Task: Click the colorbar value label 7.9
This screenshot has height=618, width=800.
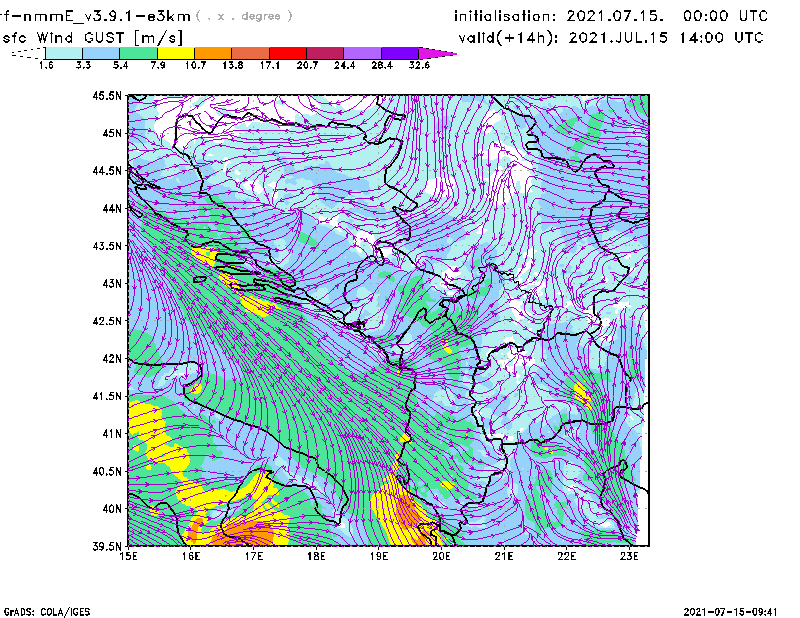Action: point(158,65)
